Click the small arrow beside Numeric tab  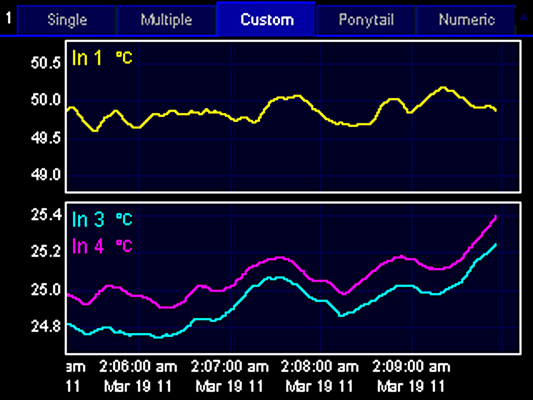click(524, 16)
